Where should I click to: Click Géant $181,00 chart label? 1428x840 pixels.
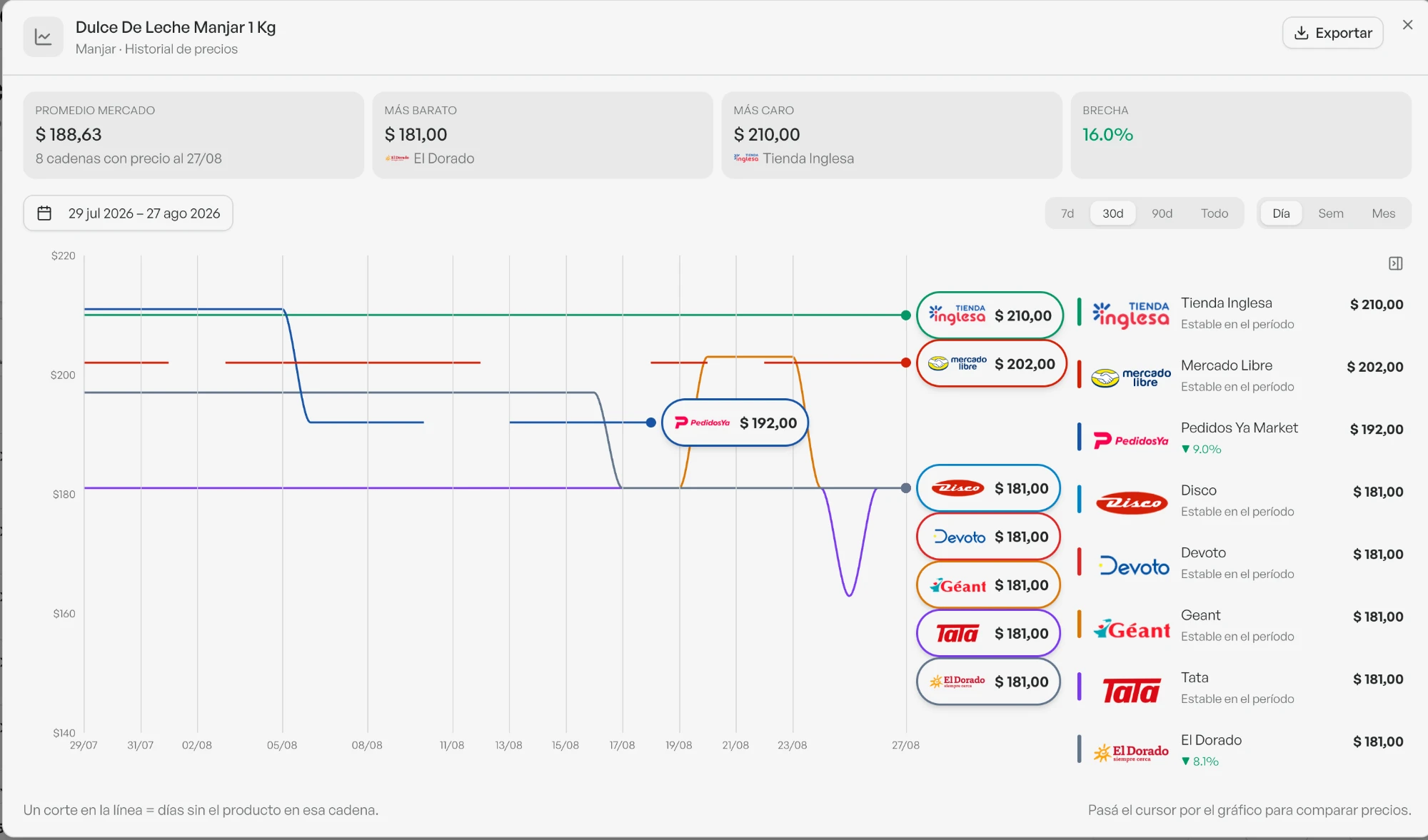[988, 585]
